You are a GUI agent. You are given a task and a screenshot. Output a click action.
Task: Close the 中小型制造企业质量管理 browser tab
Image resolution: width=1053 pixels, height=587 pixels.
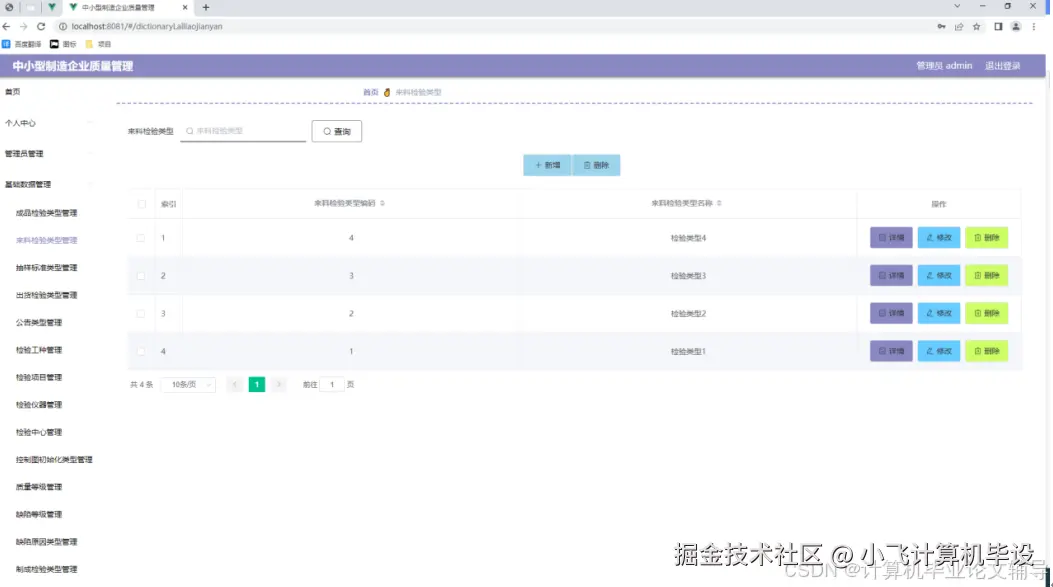click(185, 7)
